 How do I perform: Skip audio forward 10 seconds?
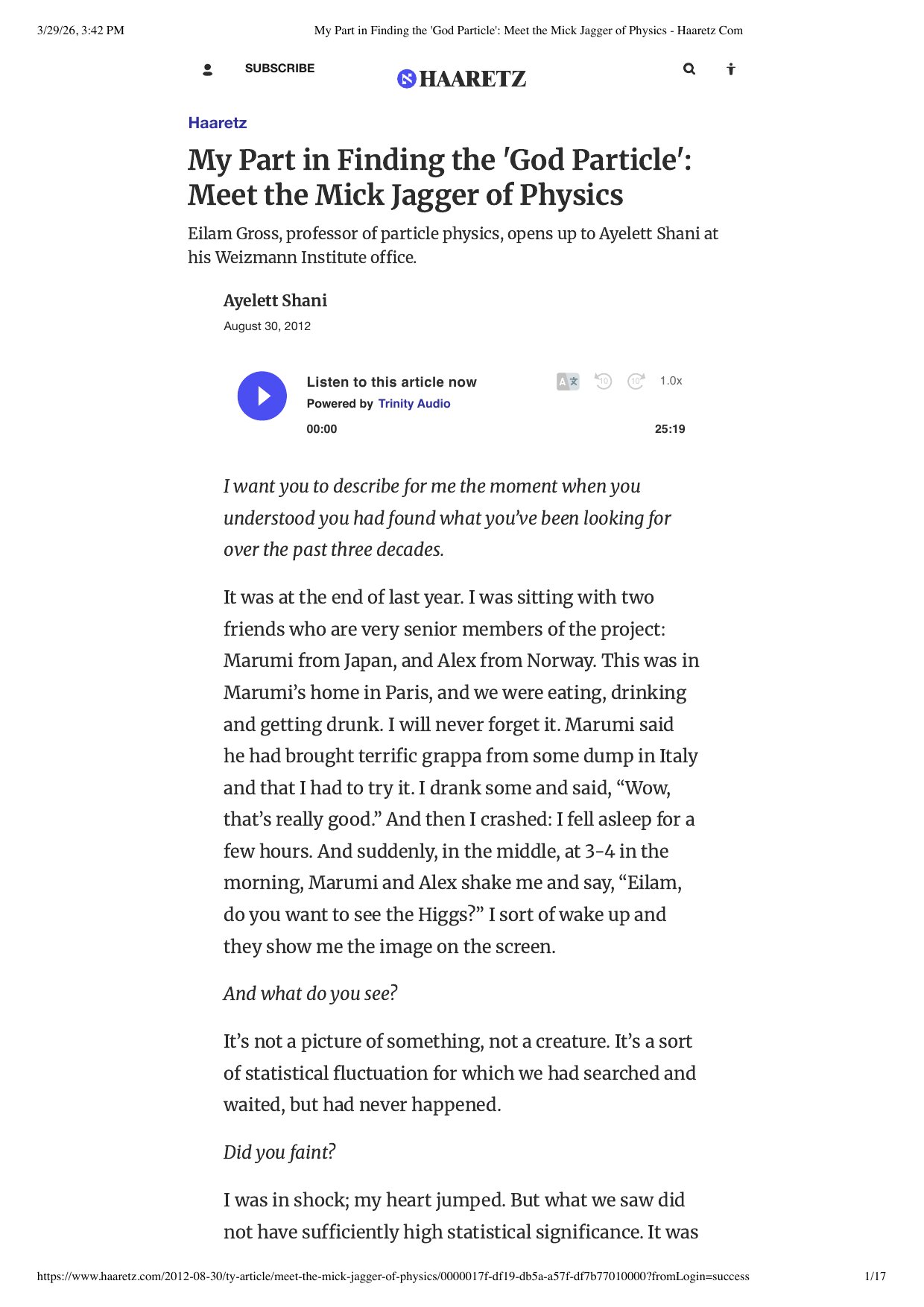click(x=636, y=382)
